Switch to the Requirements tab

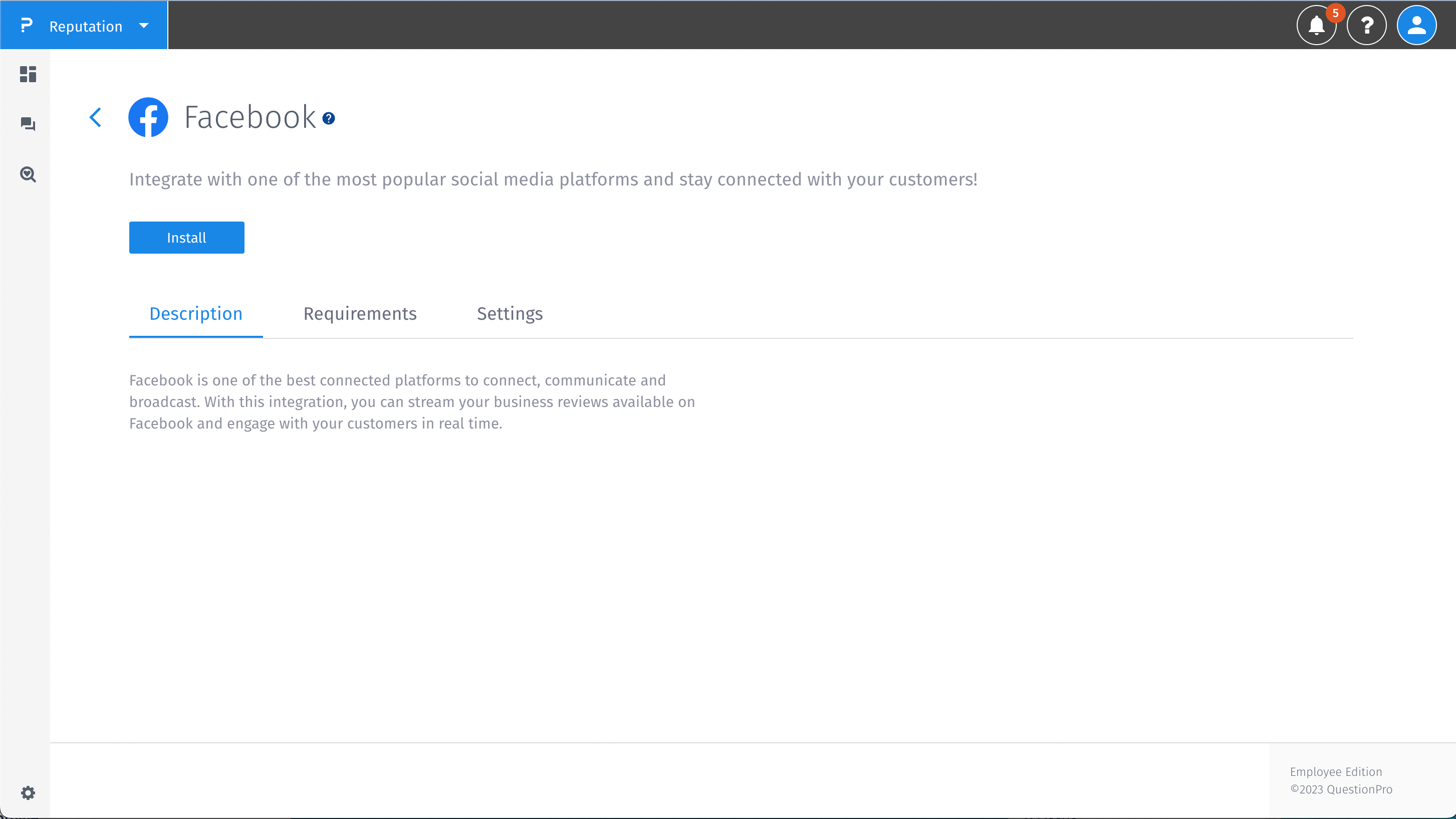coord(359,314)
